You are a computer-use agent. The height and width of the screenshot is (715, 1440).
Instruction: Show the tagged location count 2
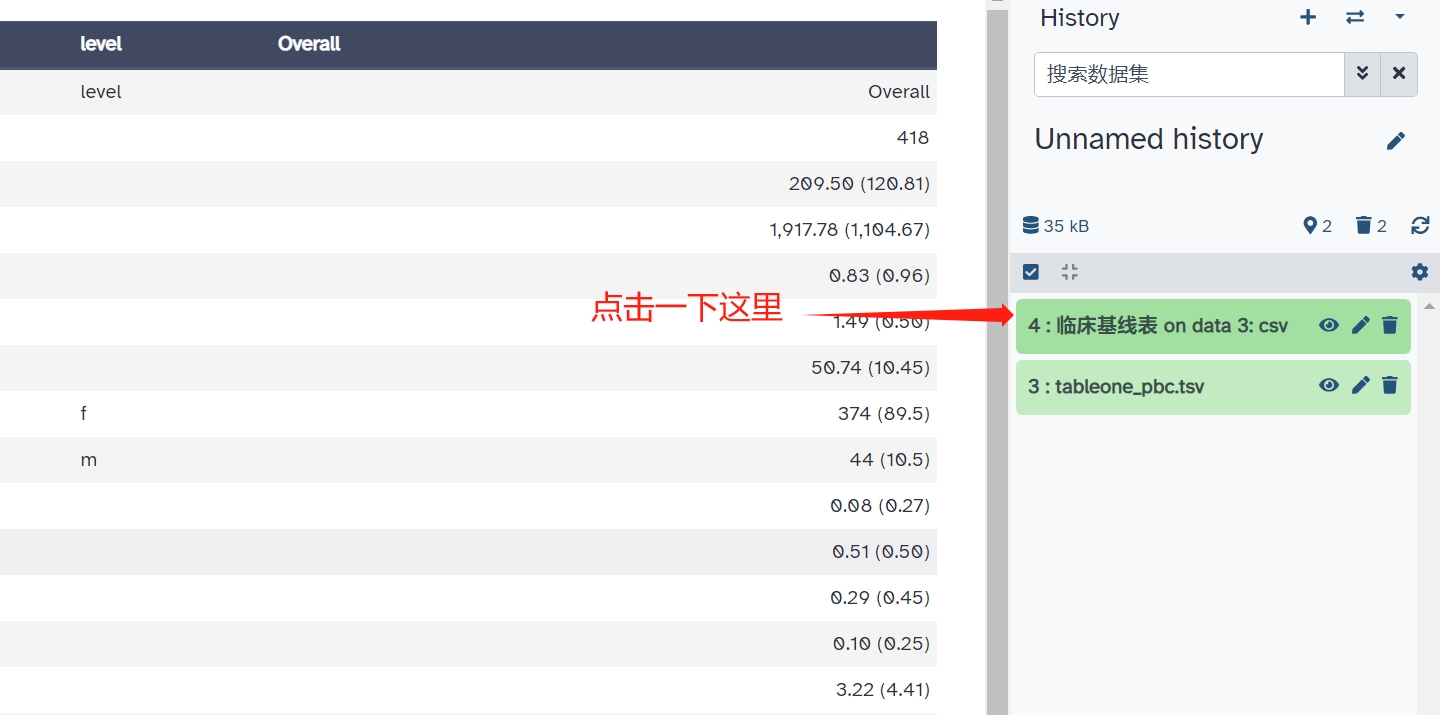coord(1318,226)
